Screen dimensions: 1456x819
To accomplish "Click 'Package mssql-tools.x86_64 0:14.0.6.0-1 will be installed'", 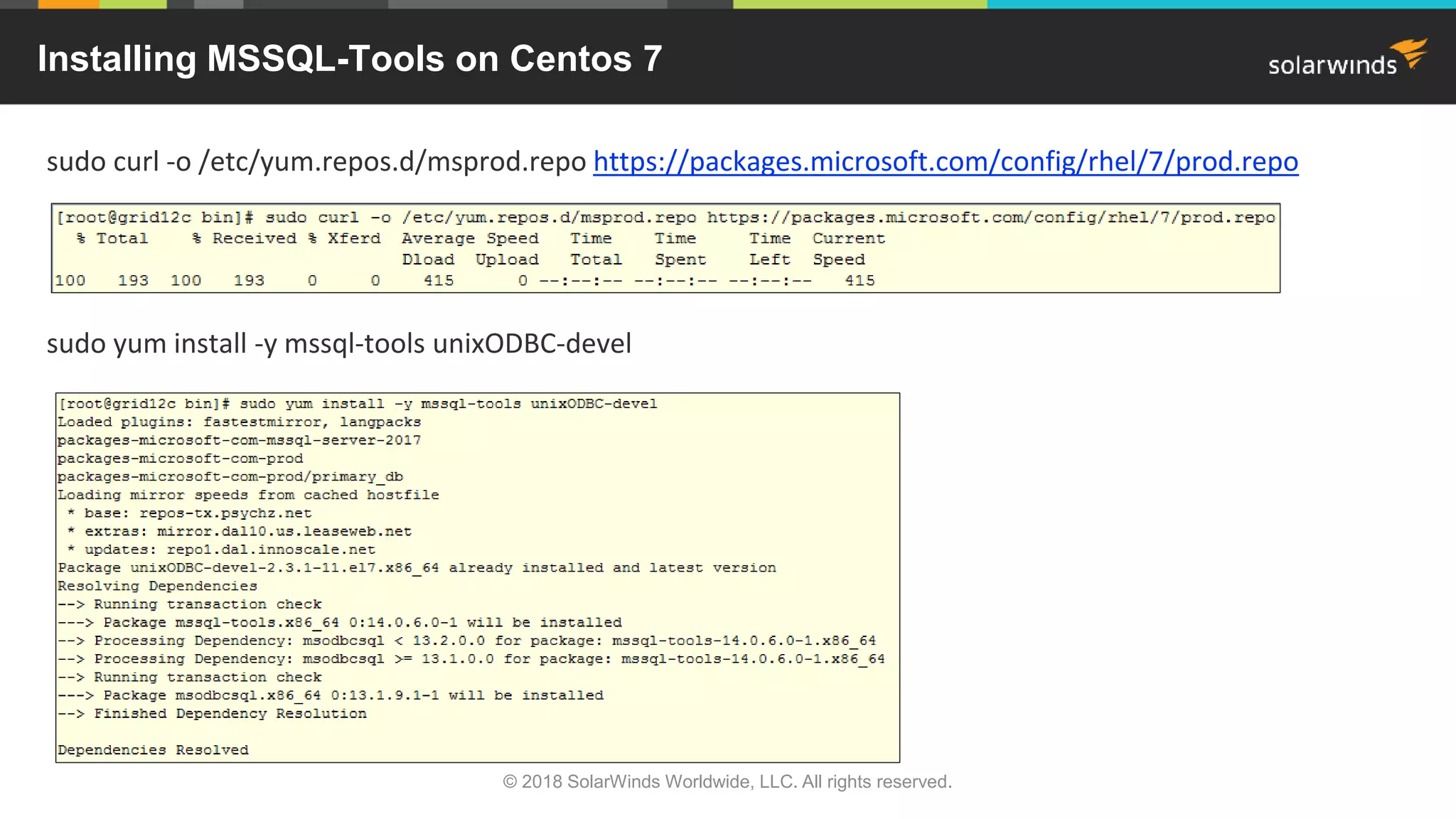I will [340, 623].
